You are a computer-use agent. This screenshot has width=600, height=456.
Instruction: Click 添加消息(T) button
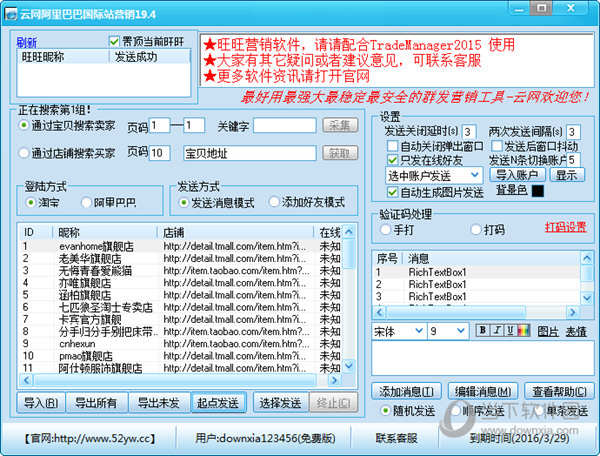[x=406, y=391]
